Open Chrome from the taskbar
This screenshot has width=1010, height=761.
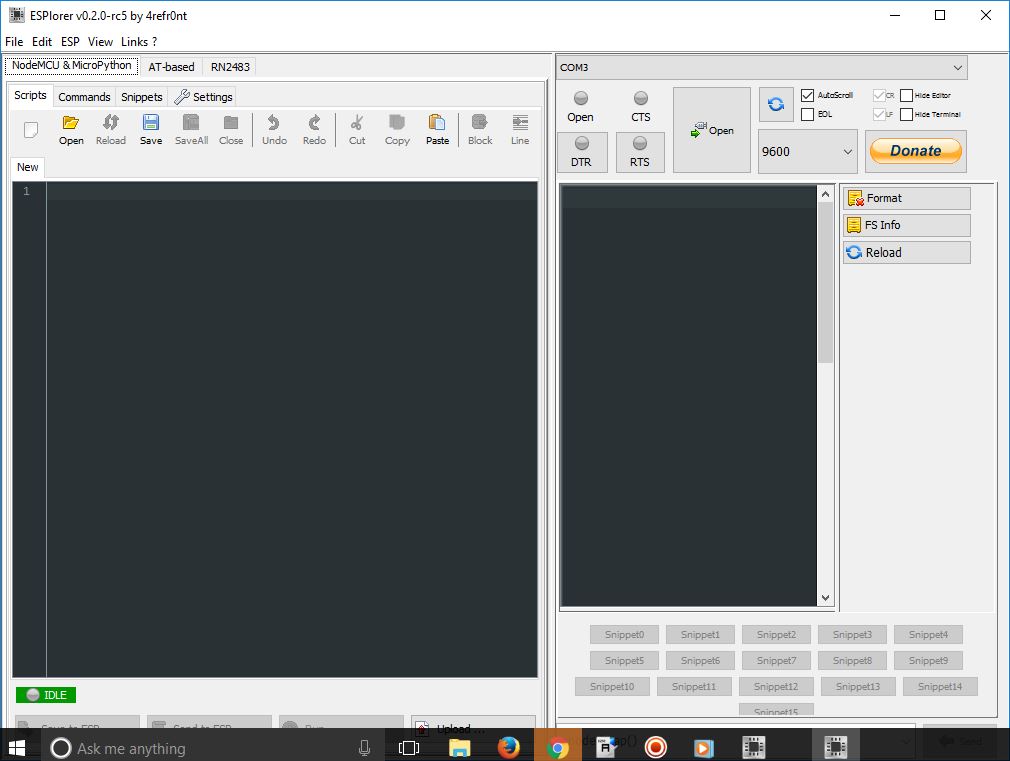[x=557, y=747]
